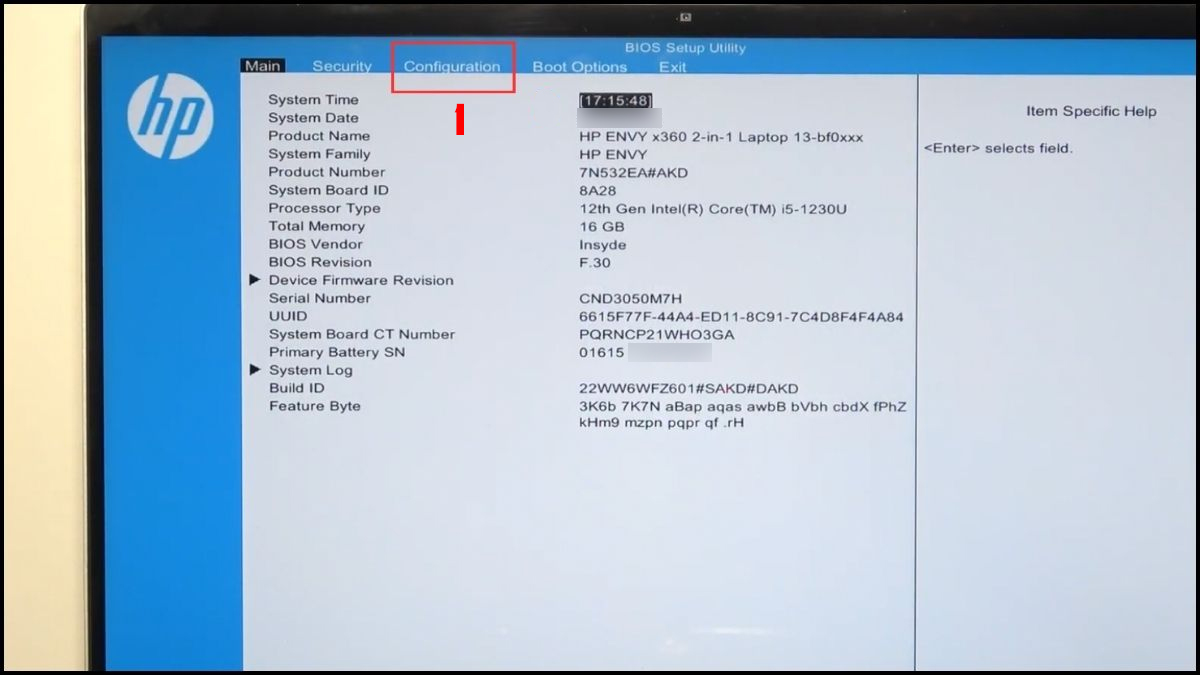Open the Security tab
This screenshot has width=1200, height=675.
tap(341, 66)
